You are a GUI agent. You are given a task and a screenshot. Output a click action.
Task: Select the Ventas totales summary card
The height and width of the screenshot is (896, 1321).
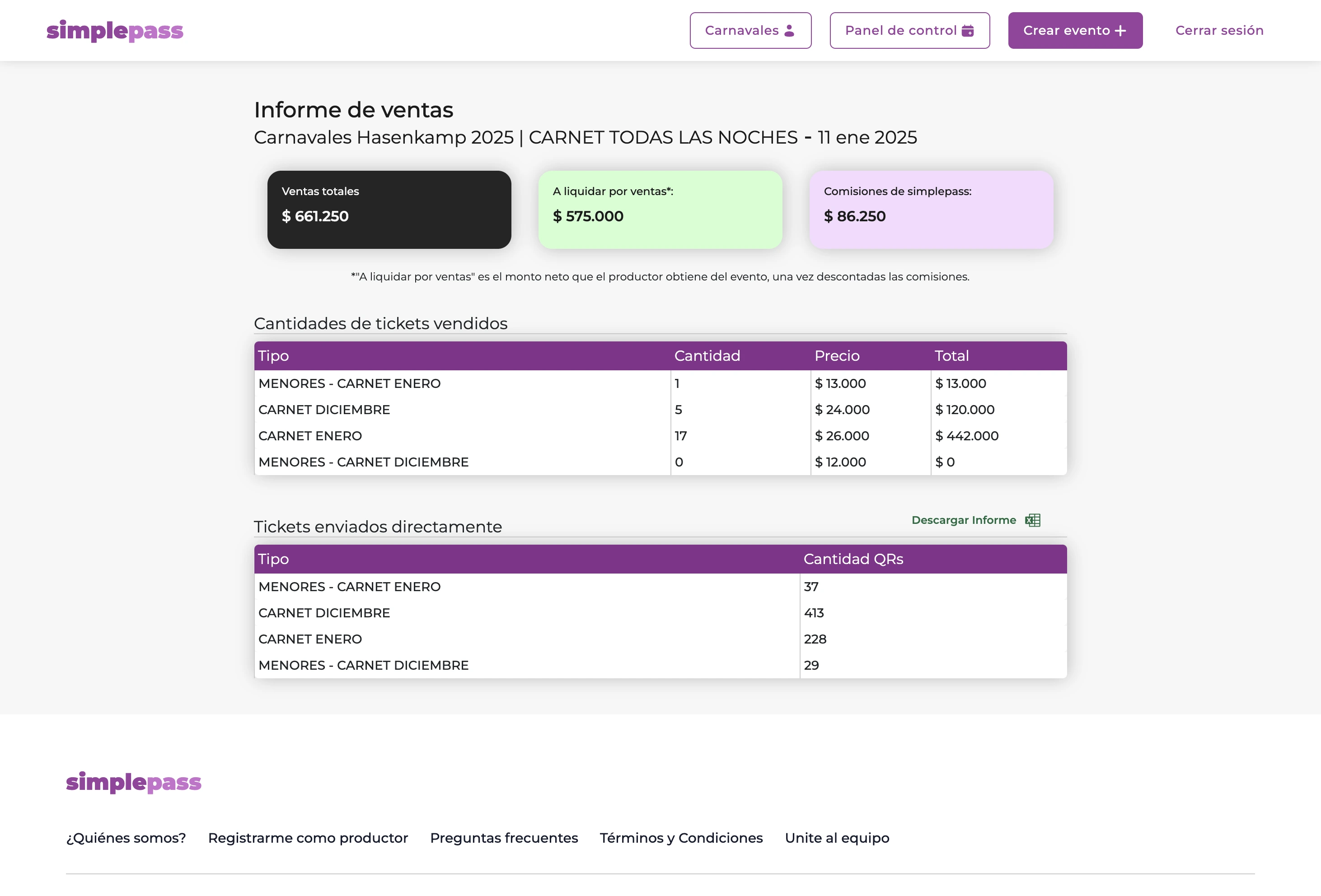(389, 209)
